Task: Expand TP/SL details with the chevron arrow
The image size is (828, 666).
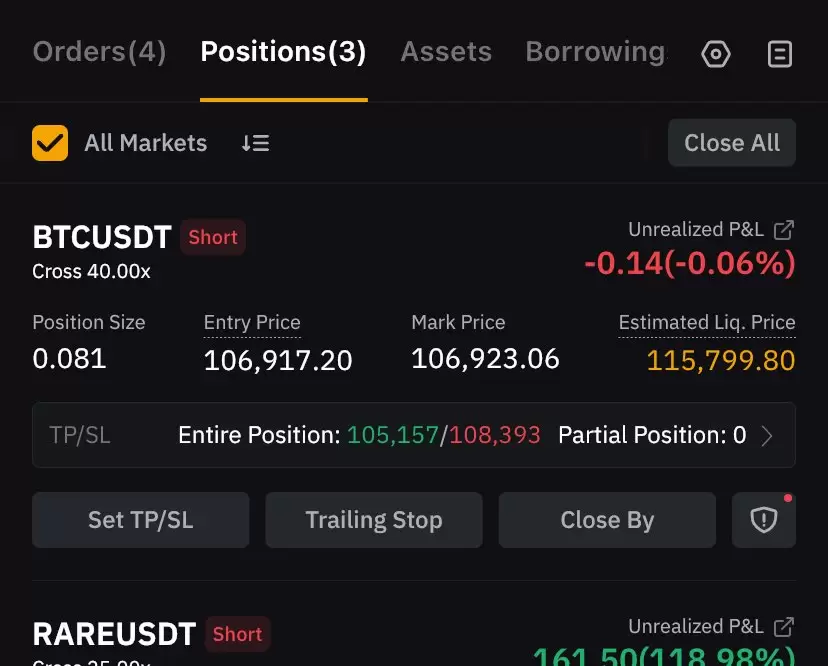Action: click(767, 436)
